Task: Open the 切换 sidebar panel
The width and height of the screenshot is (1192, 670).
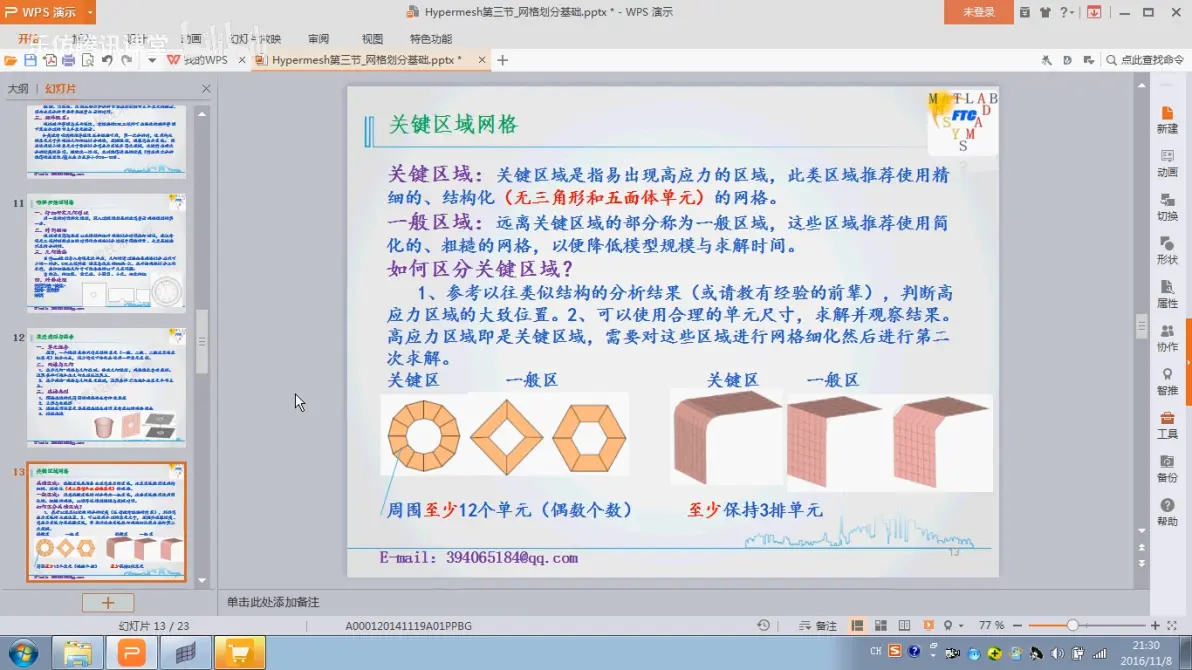Action: coord(1167,207)
